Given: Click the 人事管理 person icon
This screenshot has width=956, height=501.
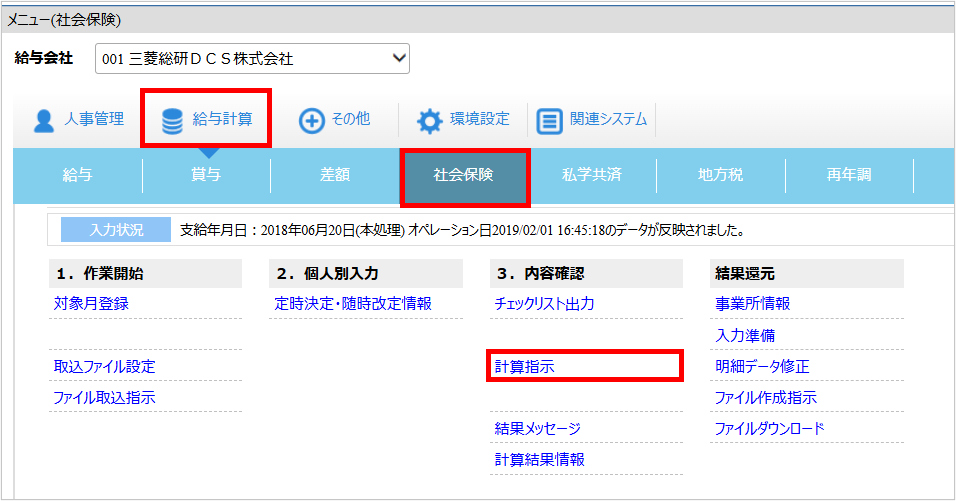Looking at the screenshot, I should (43, 121).
